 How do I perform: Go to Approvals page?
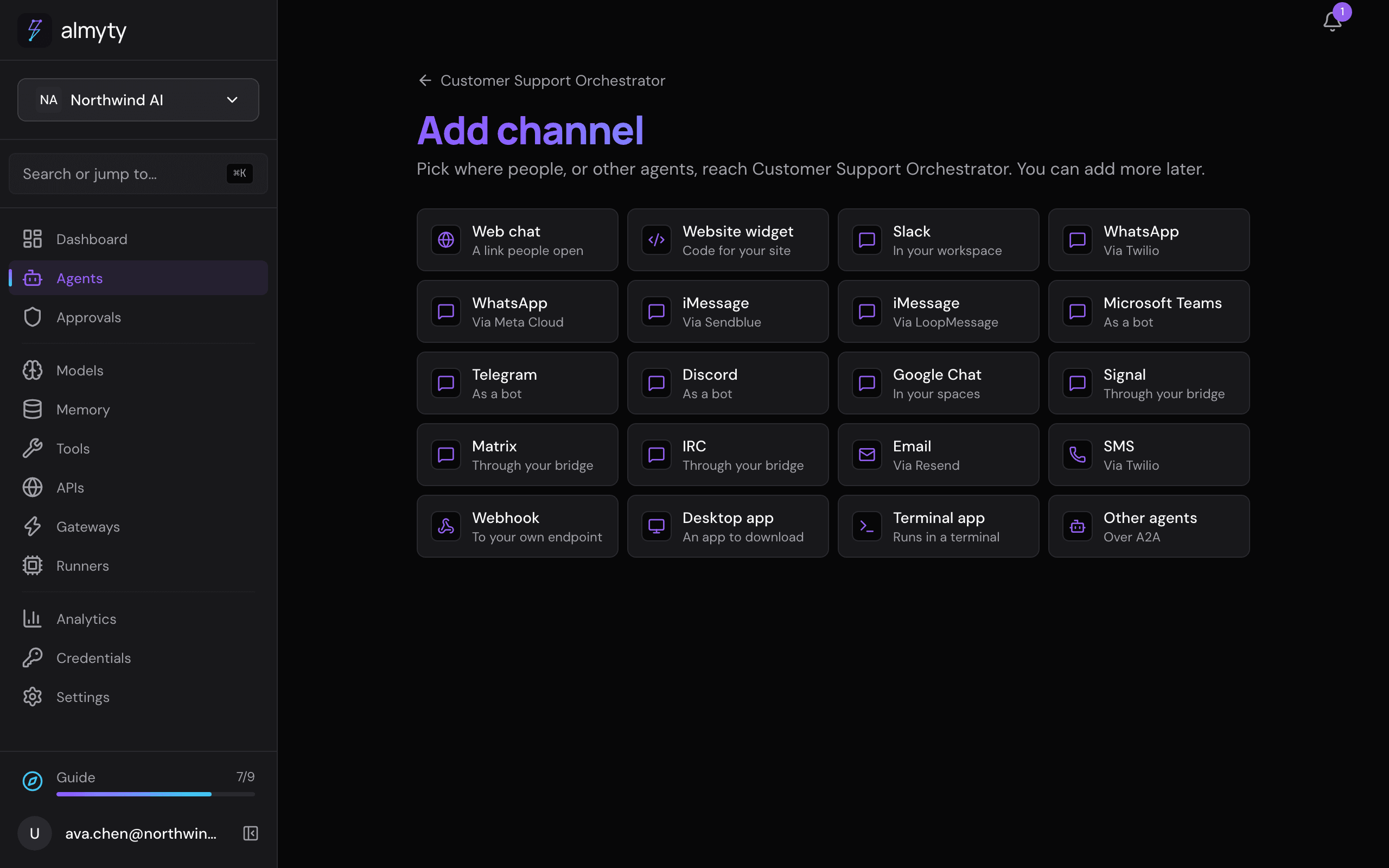pos(138,317)
